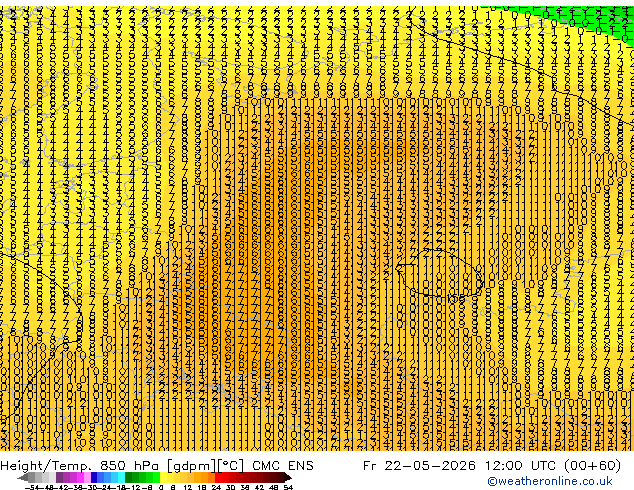Click the 155 contour label on the map
The image size is (634, 490).
[456, 299]
